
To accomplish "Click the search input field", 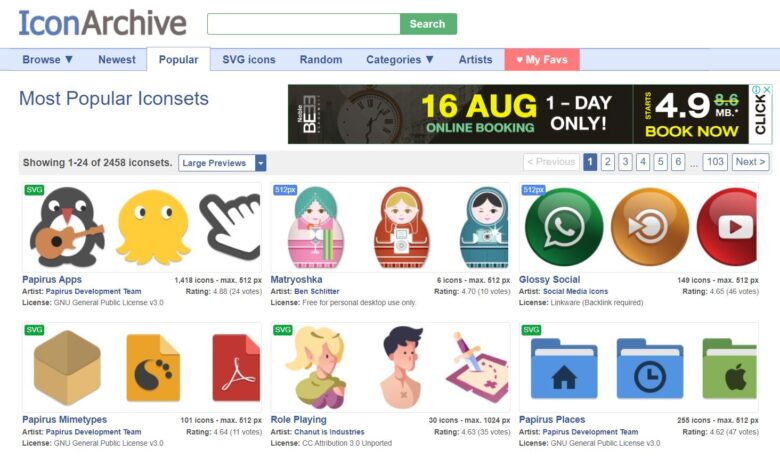I will 303,24.
